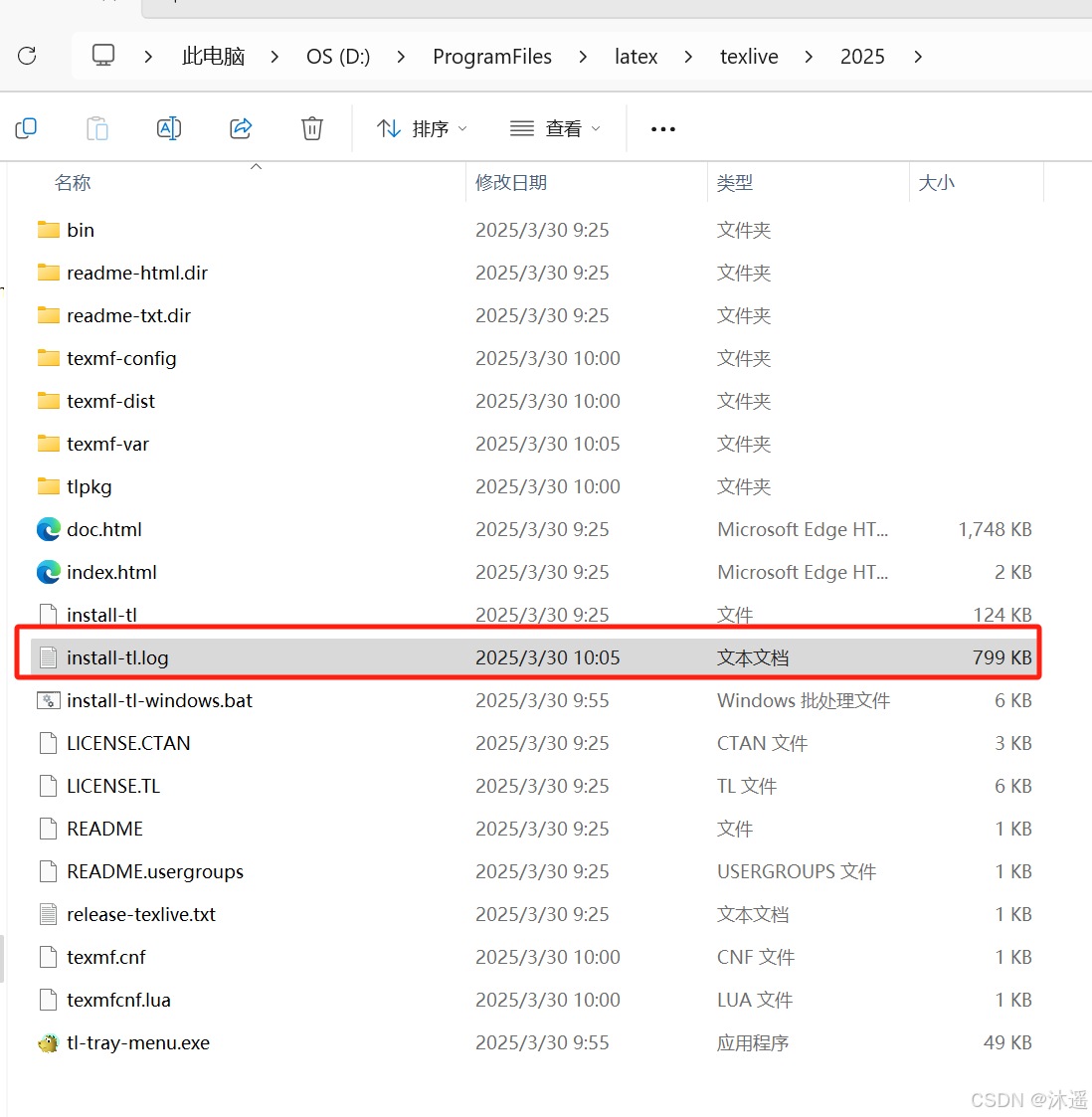Click the Refresh button
This screenshot has width=1092, height=1117.
[27, 56]
